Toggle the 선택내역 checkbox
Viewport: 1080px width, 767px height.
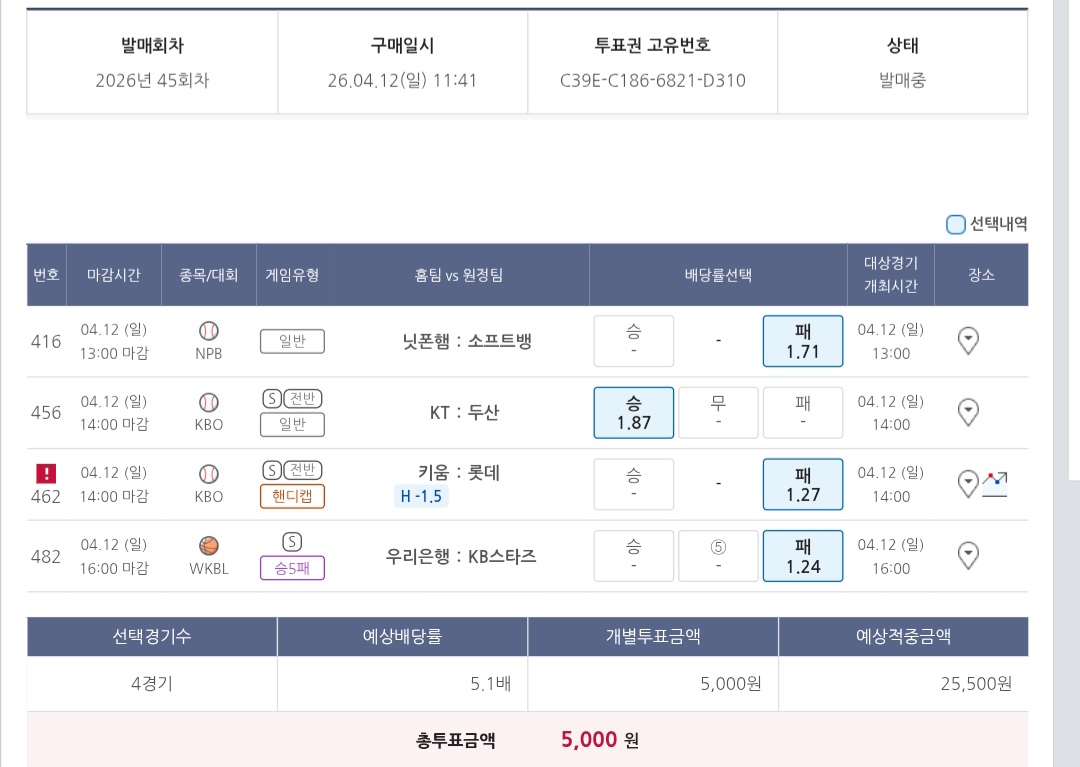tap(956, 224)
